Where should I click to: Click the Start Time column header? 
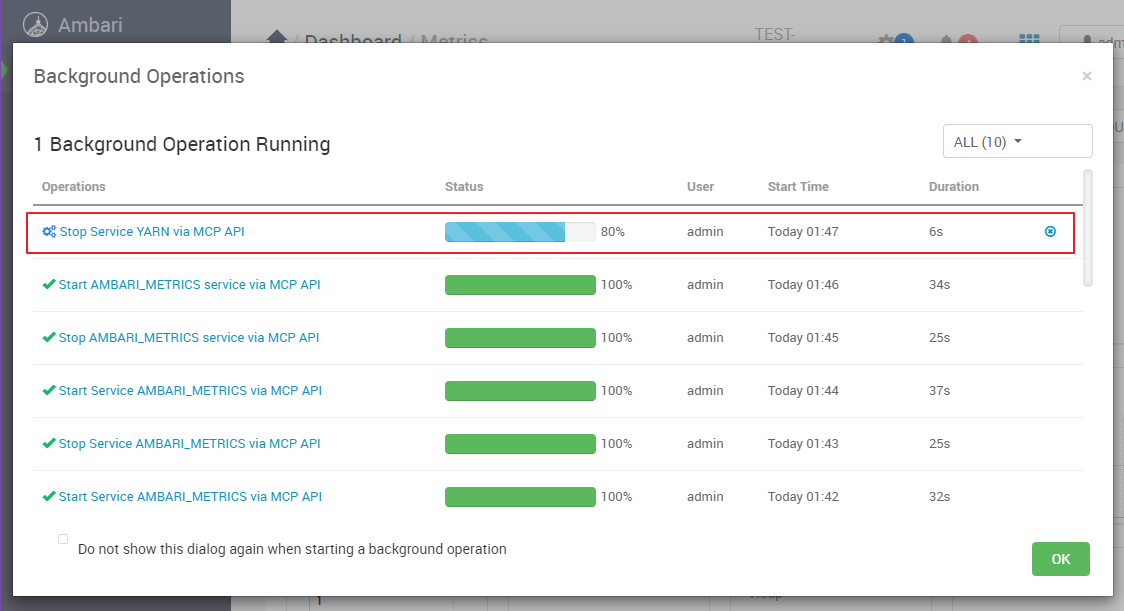pos(798,186)
